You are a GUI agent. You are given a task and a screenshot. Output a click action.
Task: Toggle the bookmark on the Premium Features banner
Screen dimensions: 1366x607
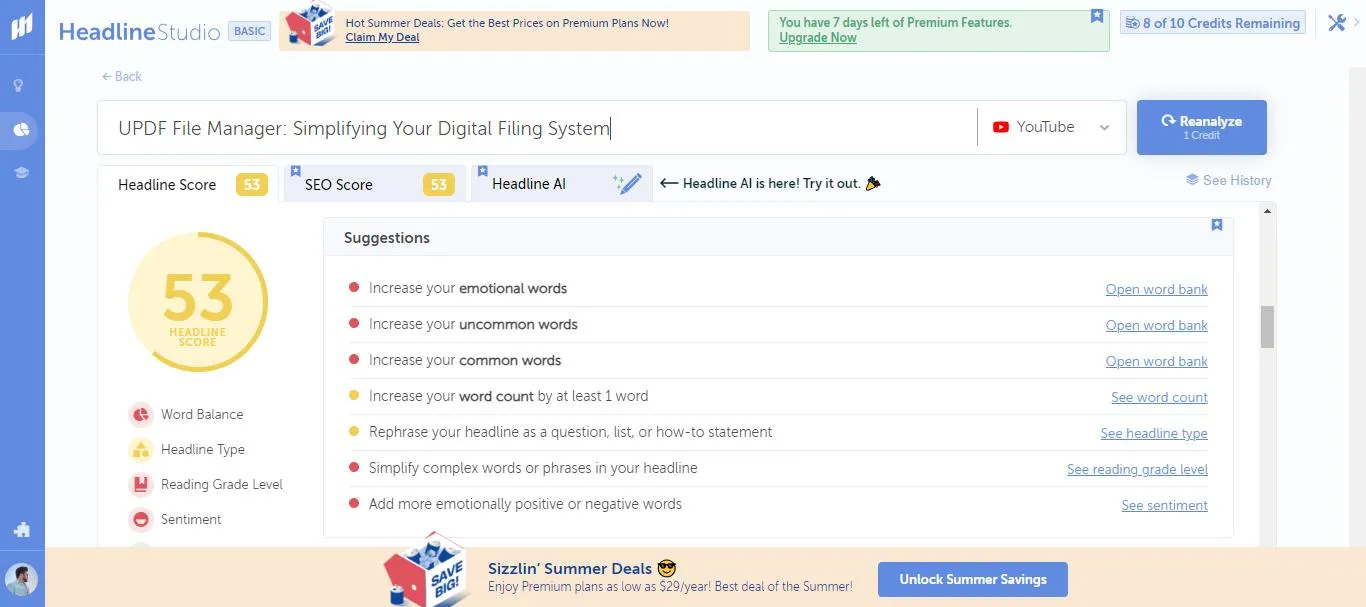(1096, 16)
